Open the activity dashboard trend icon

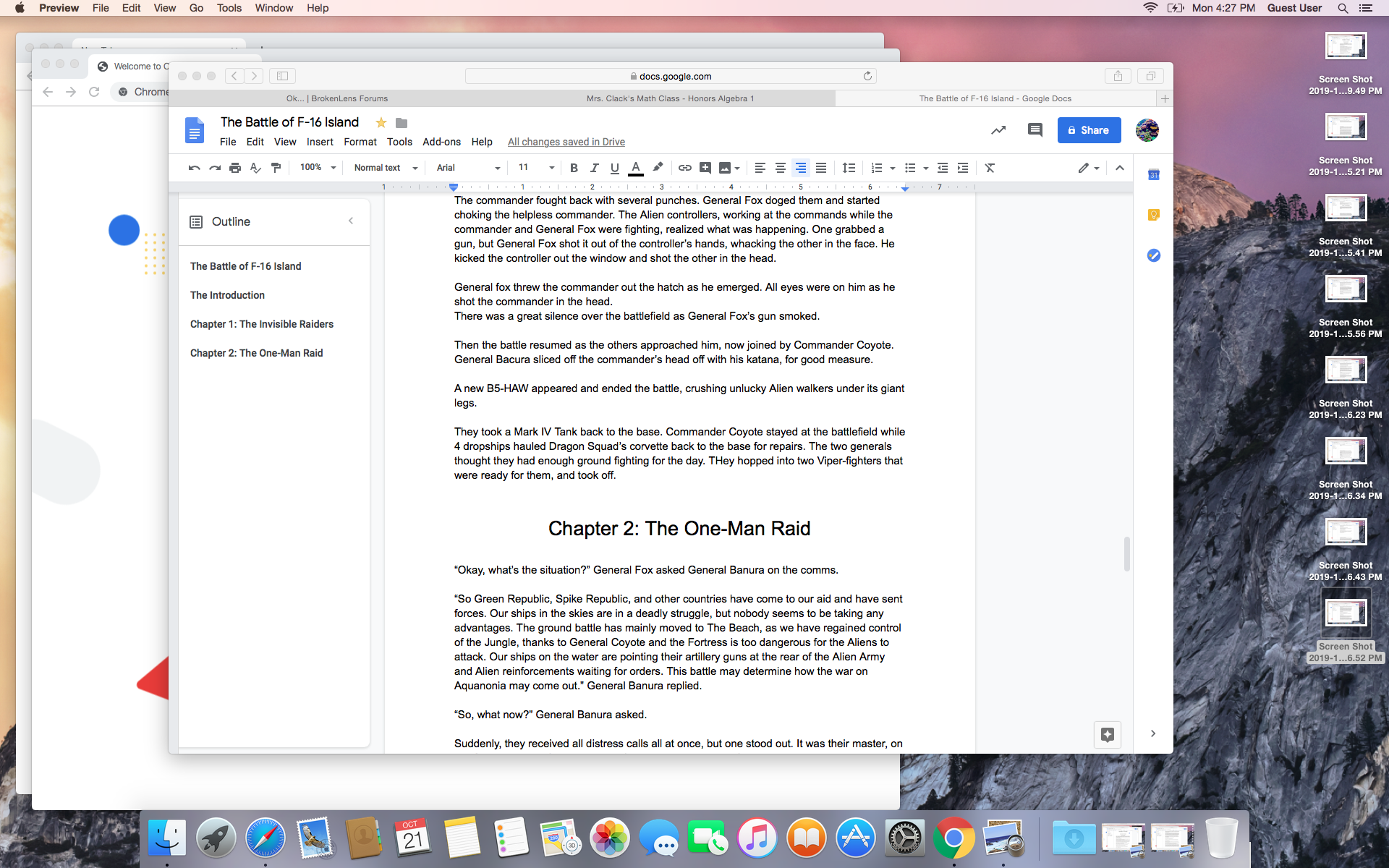pos(998,130)
